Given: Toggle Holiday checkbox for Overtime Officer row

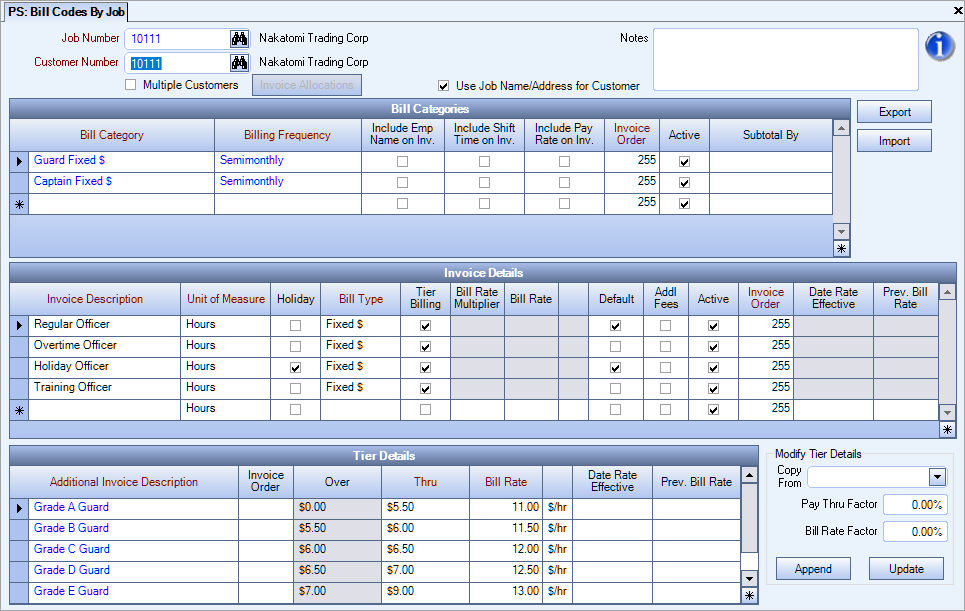Looking at the screenshot, I should (295, 346).
